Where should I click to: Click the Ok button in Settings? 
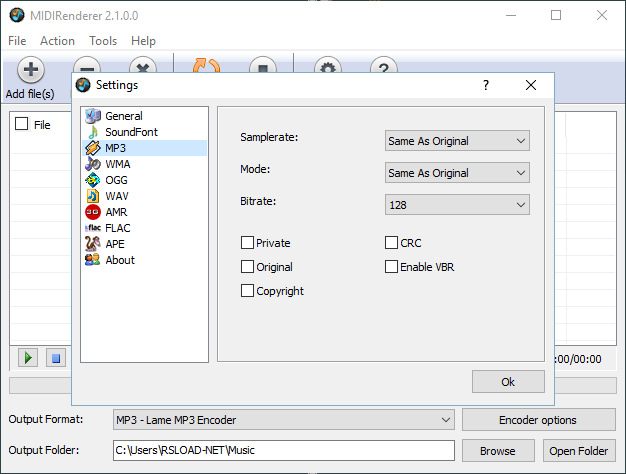pyautogui.click(x=508, y=382)
